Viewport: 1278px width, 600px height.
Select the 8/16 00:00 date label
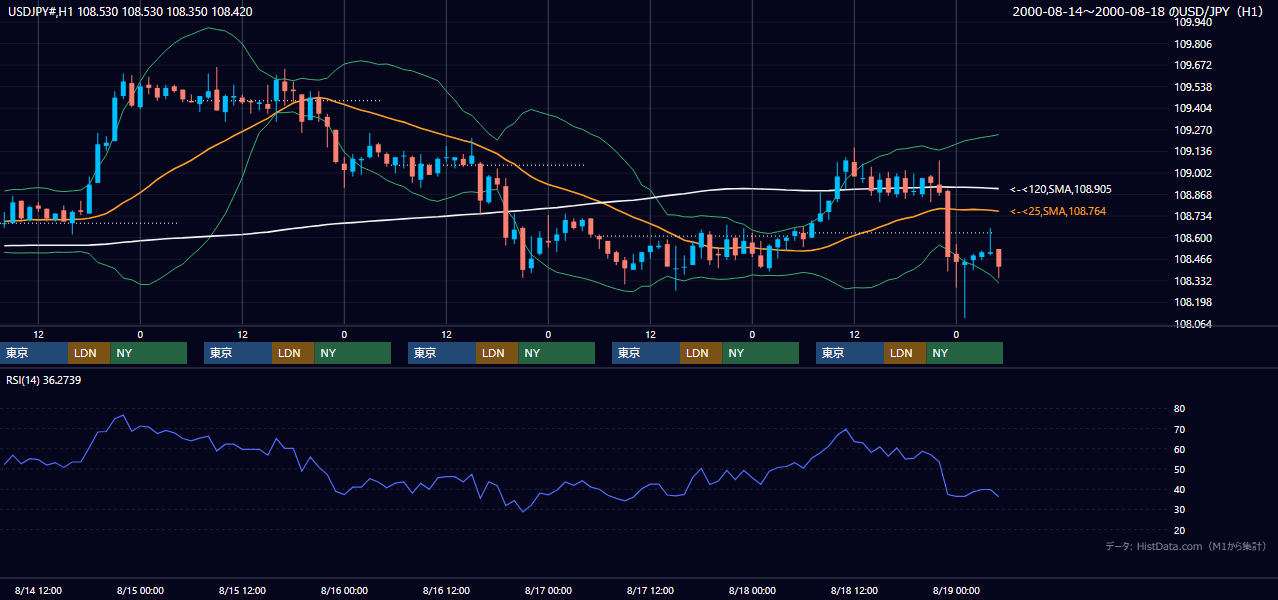[x=345, y=590]
